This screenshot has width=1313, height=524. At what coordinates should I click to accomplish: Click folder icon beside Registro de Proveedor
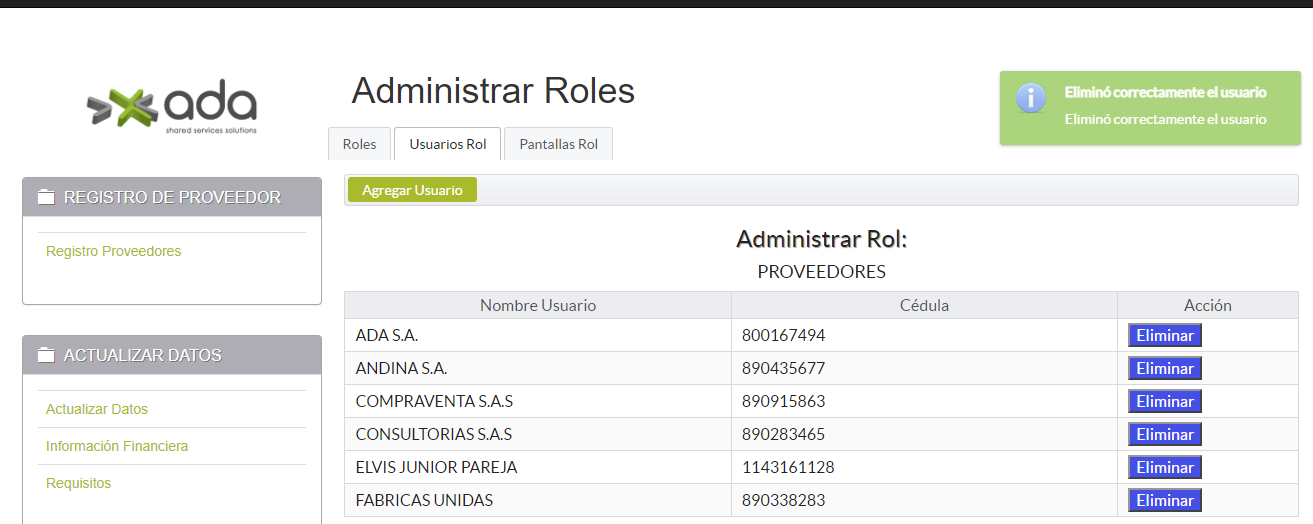[x=46, y=198]
